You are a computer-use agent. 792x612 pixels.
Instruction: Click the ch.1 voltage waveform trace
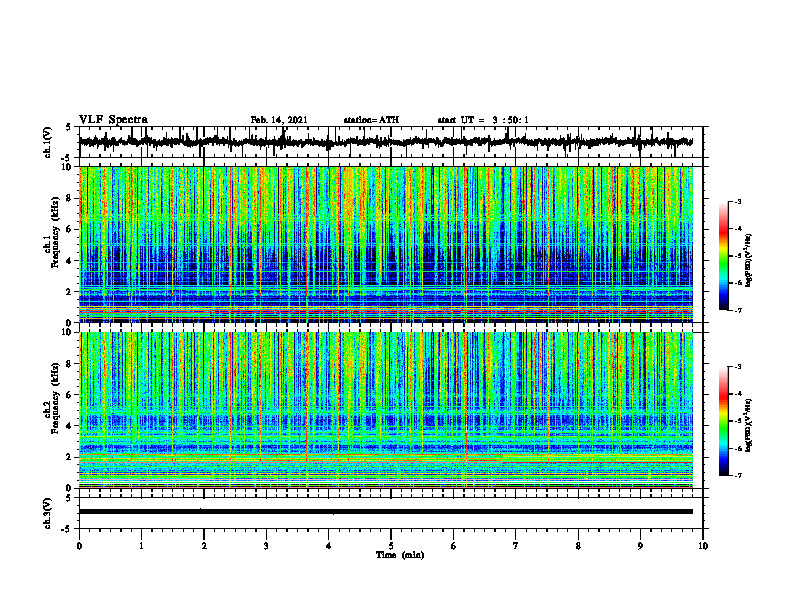coord(385,142)
